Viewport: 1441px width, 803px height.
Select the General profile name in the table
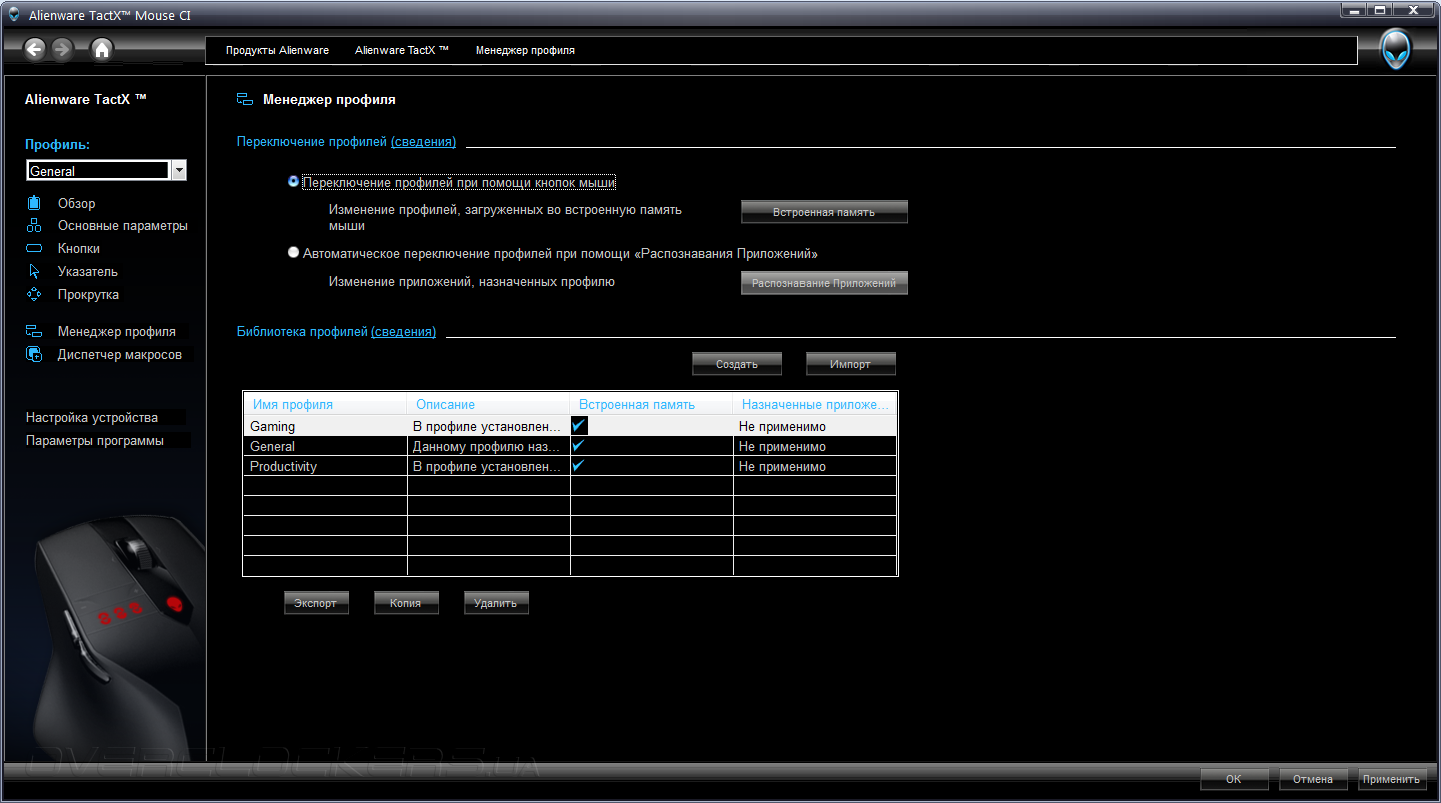326,446
